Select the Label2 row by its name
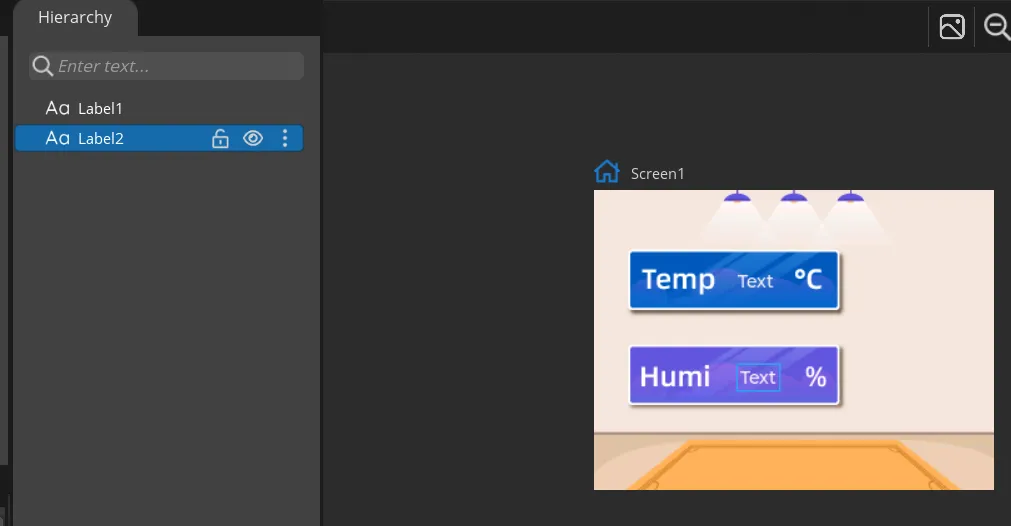Screen dimensions: 1011x526 pyautogui.click(x=101, y=139)
